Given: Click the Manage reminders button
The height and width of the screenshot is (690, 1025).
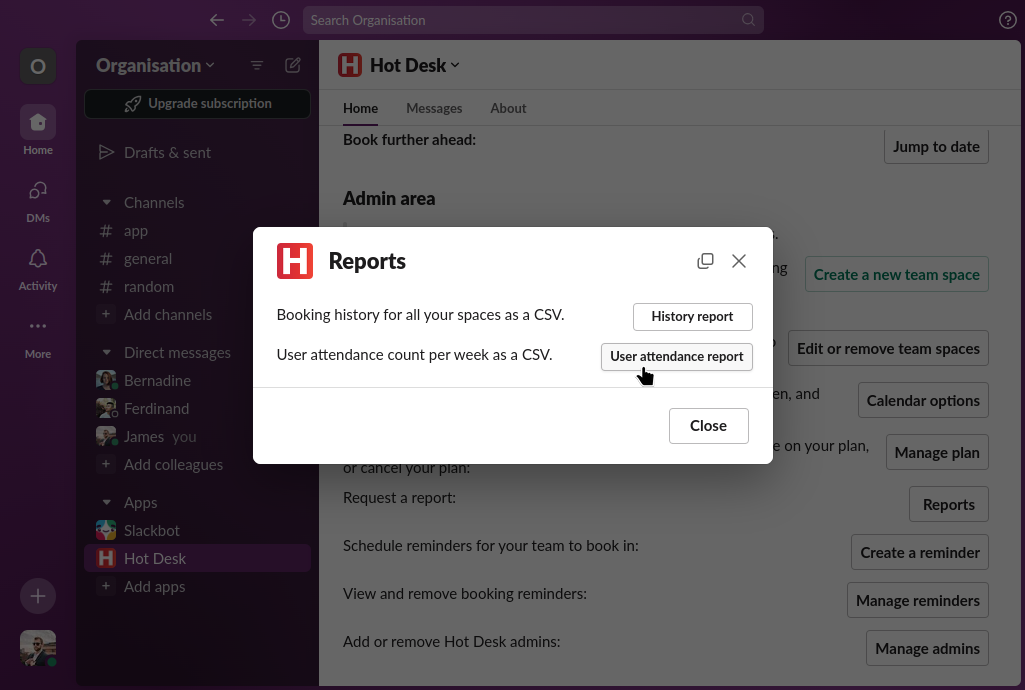Looking at the screenshot, I should tap(918, 600).
